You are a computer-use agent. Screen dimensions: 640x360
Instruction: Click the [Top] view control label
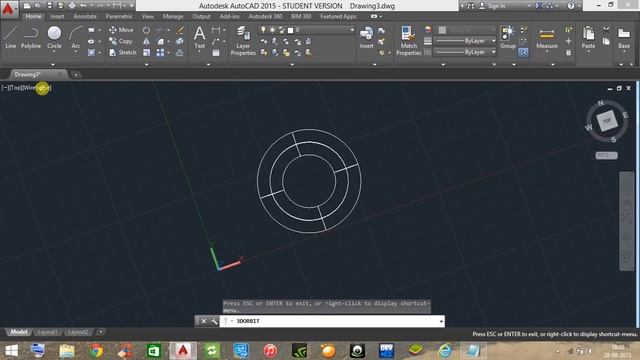15,88
